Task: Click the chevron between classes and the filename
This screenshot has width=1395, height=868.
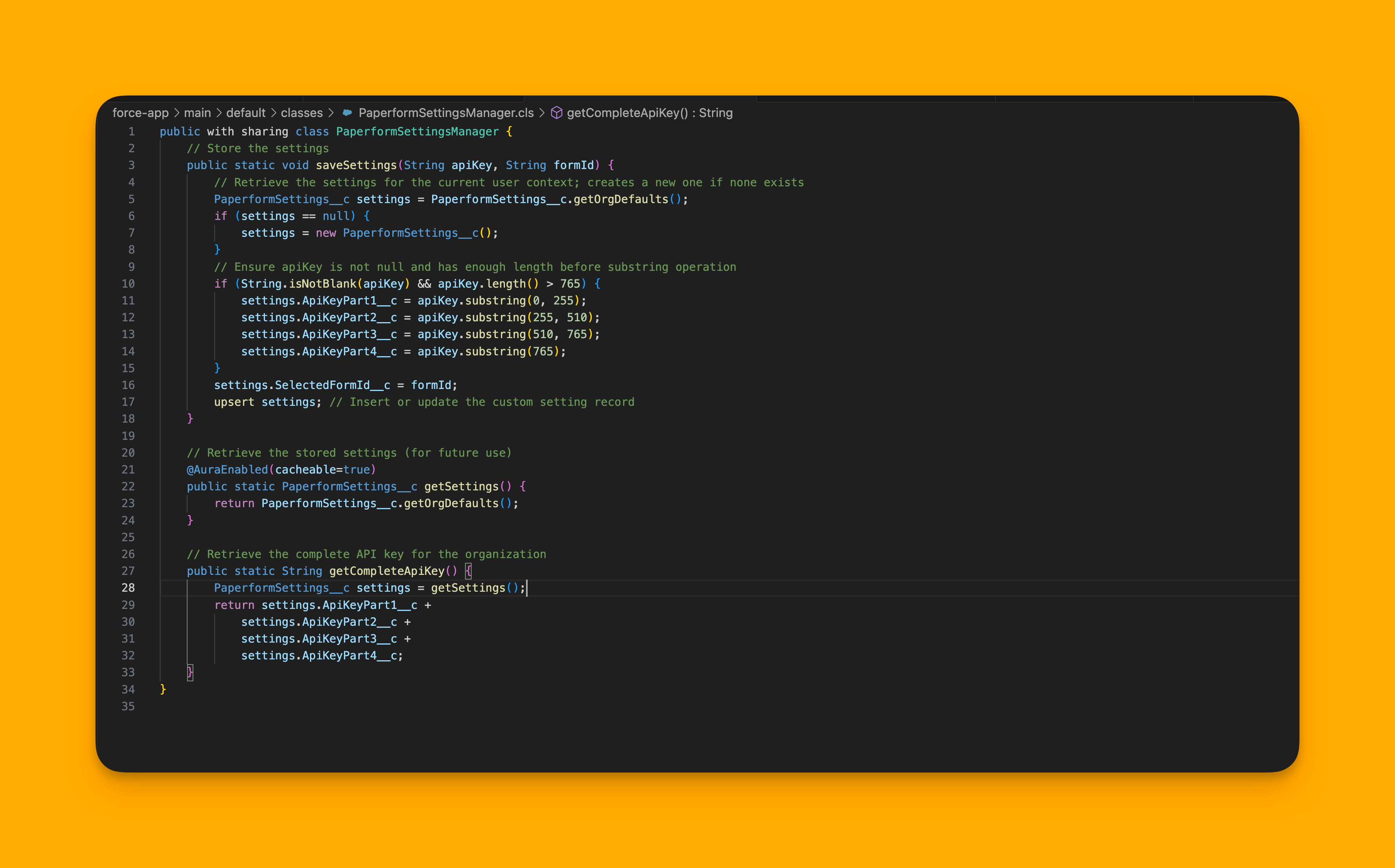Action: tap(332, 113)
